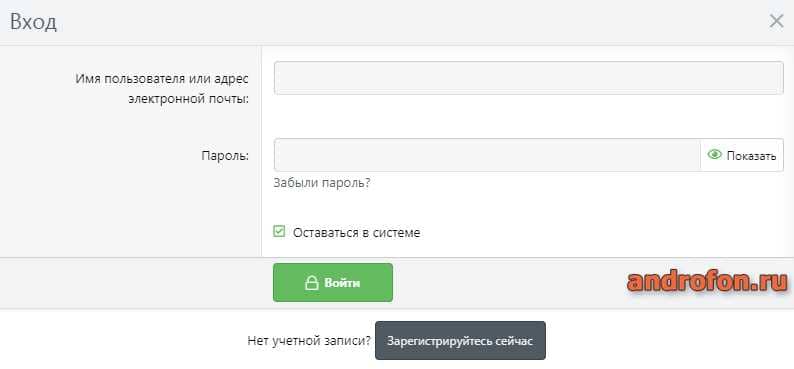
Task: Click the Оставаться в системе label text
Action: click(x=356, y=233)
